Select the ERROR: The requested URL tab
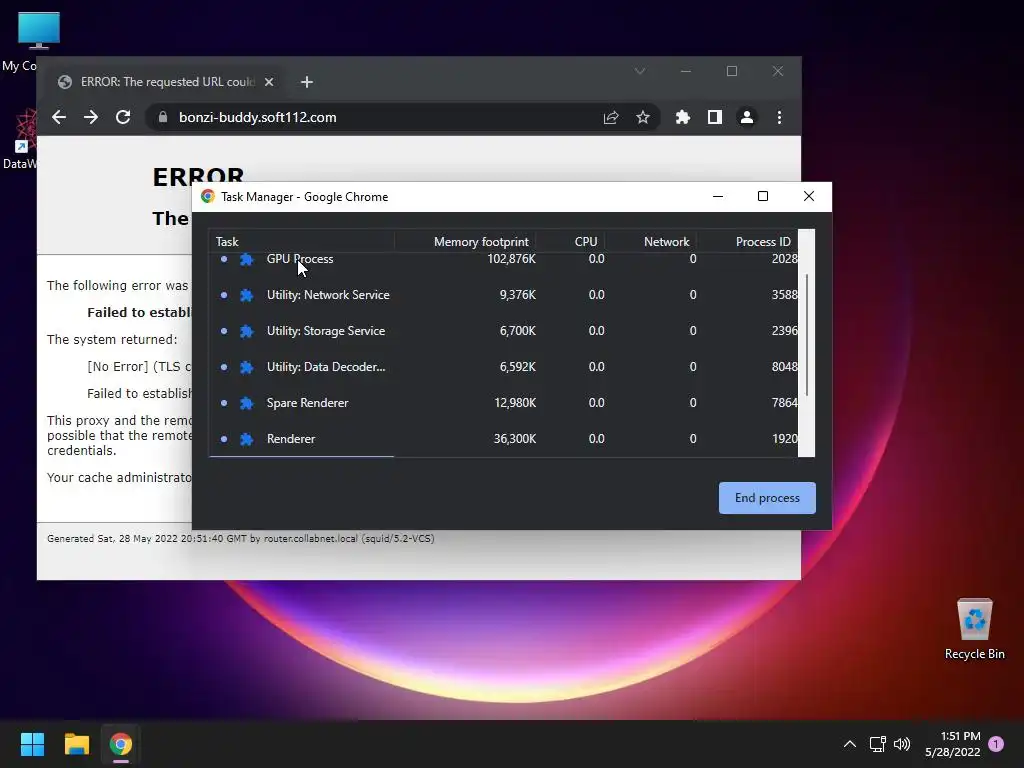The height and width of the screenshot is (768, 1024). [x=166, y=82]
